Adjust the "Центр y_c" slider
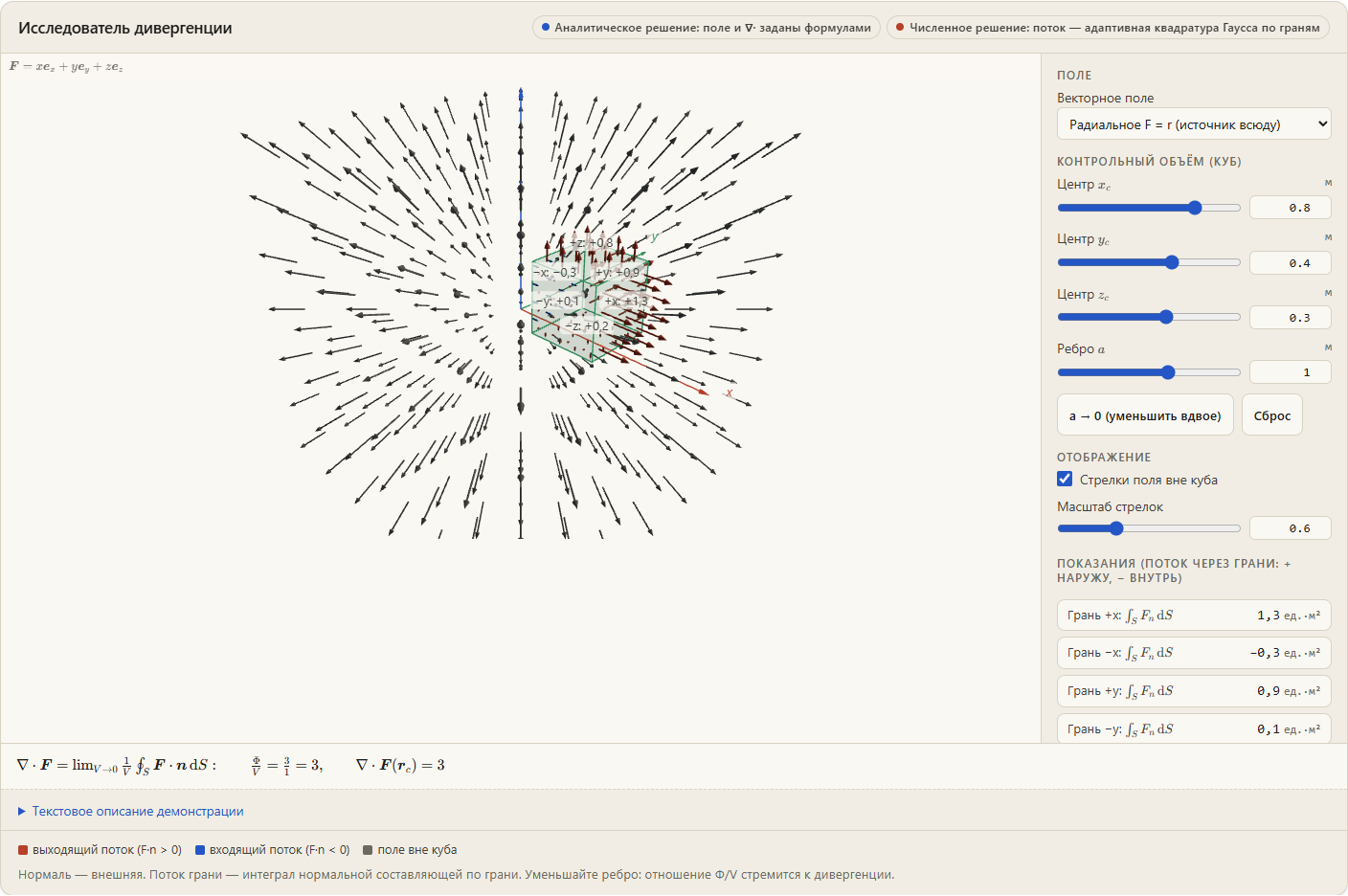 tap(1149, 262)
